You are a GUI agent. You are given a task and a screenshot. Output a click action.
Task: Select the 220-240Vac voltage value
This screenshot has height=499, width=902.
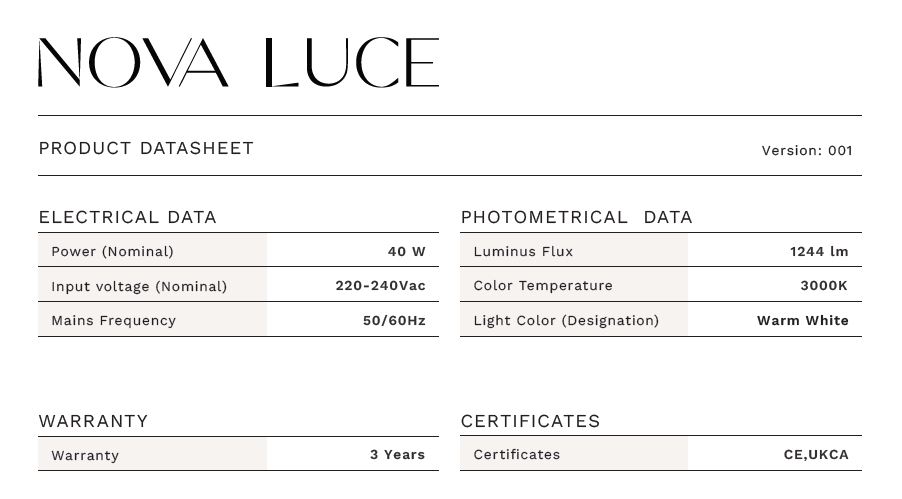[x=380, y=285]
